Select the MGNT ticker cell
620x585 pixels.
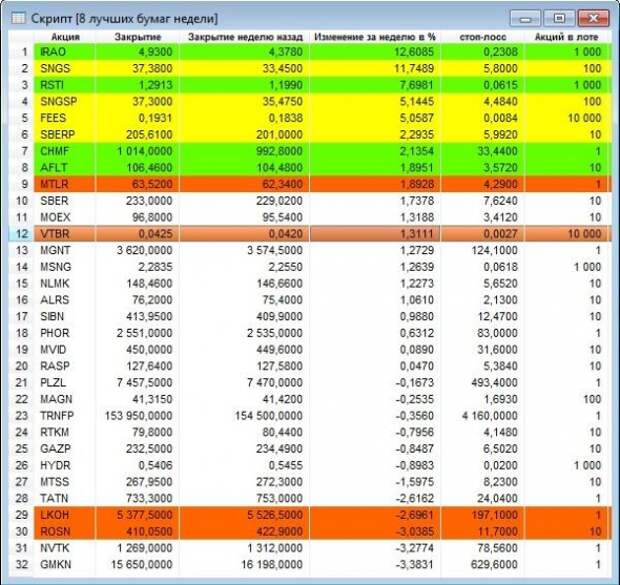point(65,250)
